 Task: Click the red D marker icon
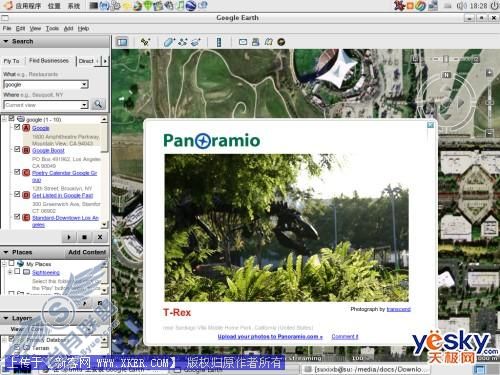click(x=26, y=195)
